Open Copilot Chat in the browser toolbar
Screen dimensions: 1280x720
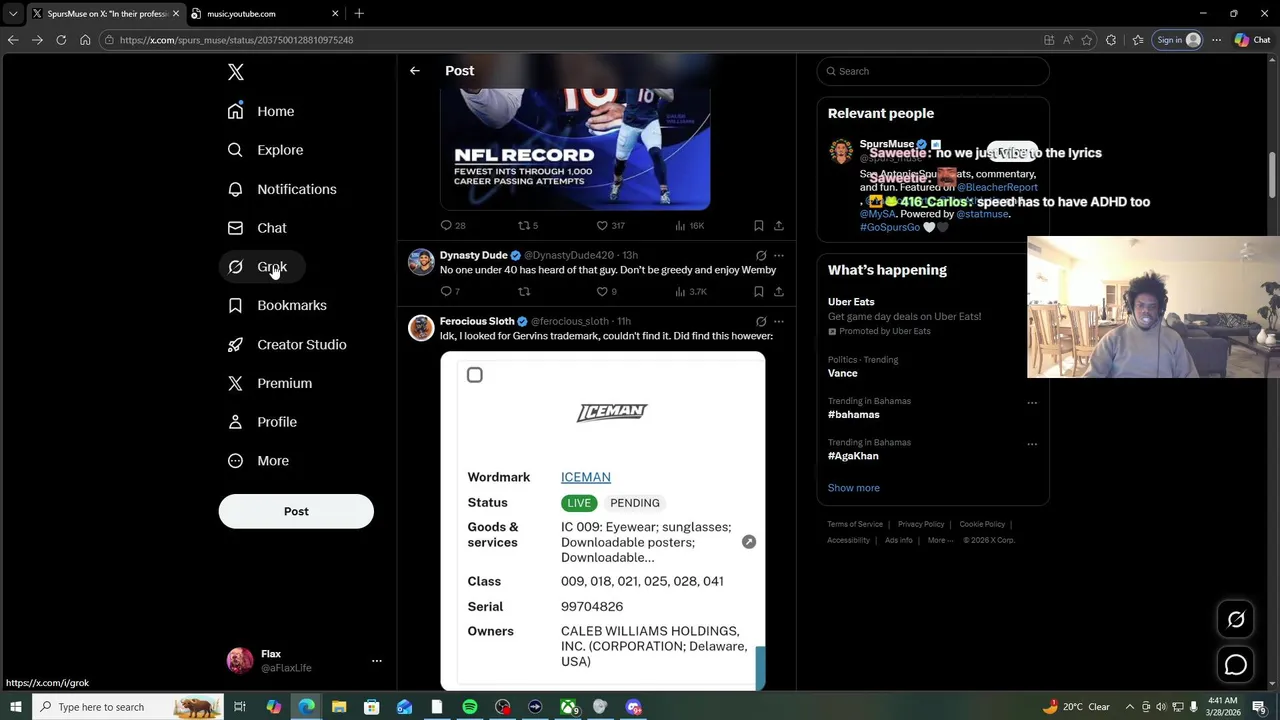(x=1252, y=40)
